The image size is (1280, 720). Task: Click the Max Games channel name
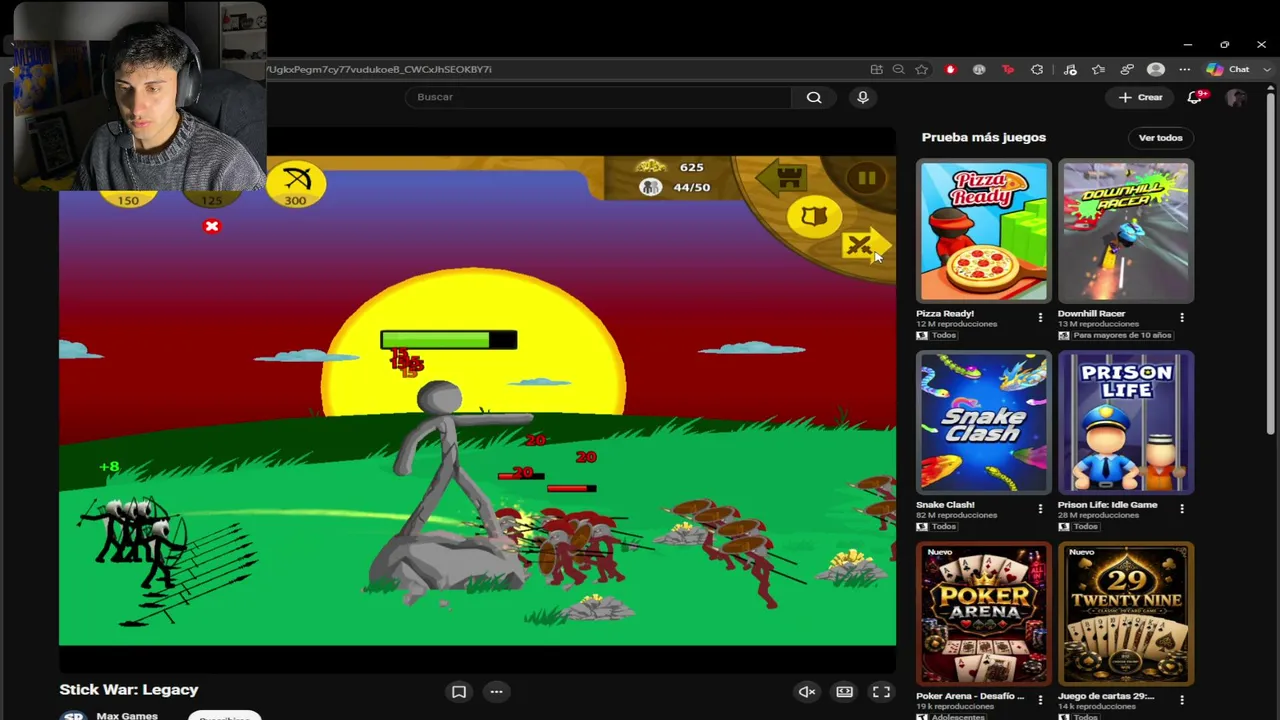127,716
